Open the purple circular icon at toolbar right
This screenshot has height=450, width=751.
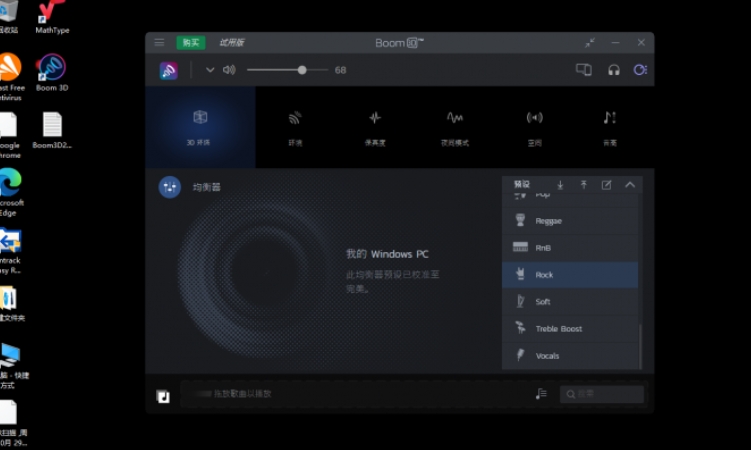pyautogui.click(x=640, y=70)
